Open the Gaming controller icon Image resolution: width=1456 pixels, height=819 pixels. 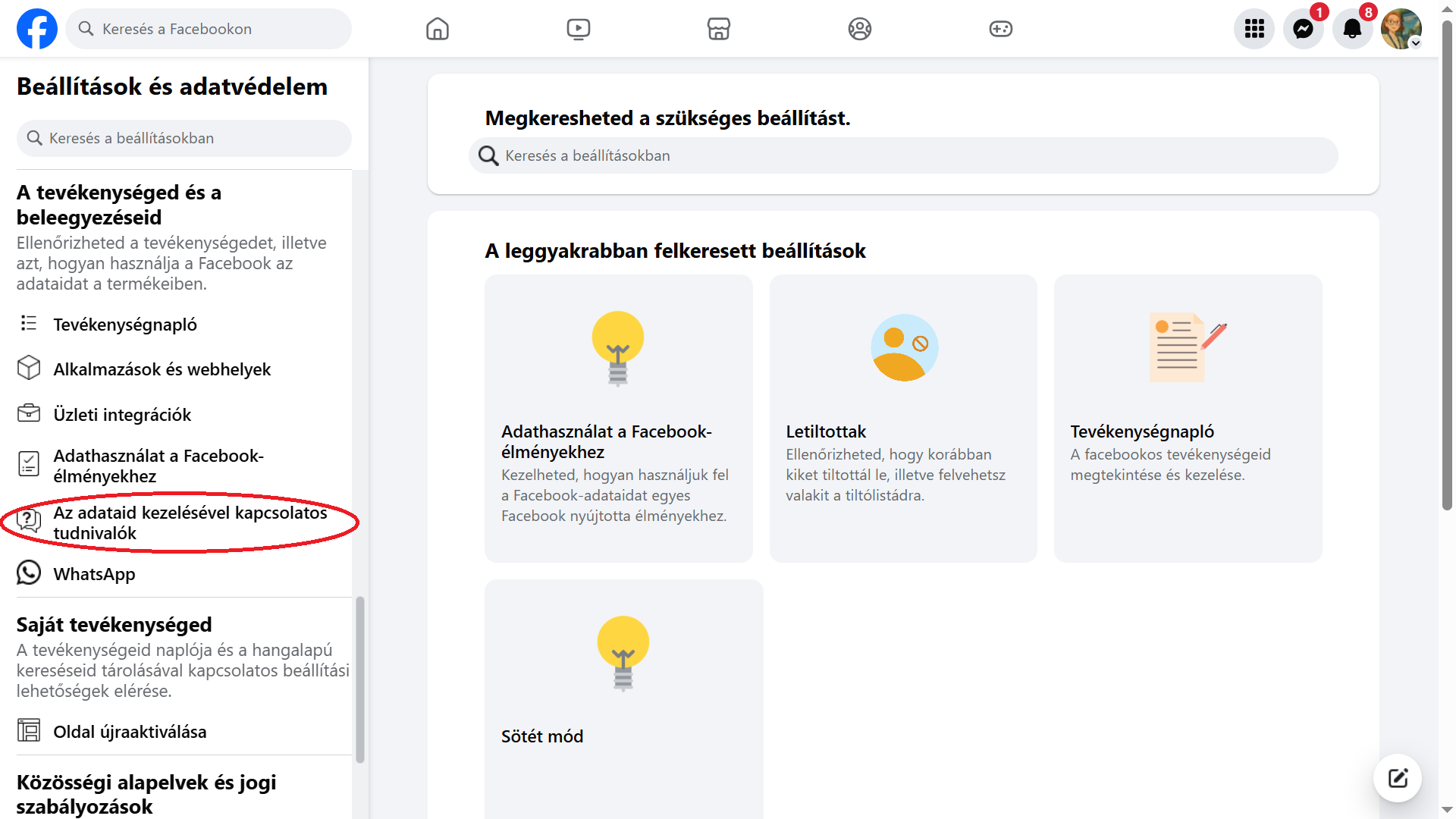click(x=1001, y=29)
